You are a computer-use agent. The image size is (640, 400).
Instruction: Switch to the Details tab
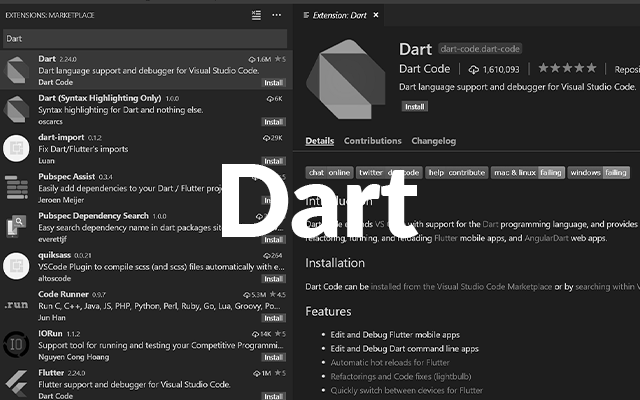pos(320,141)
